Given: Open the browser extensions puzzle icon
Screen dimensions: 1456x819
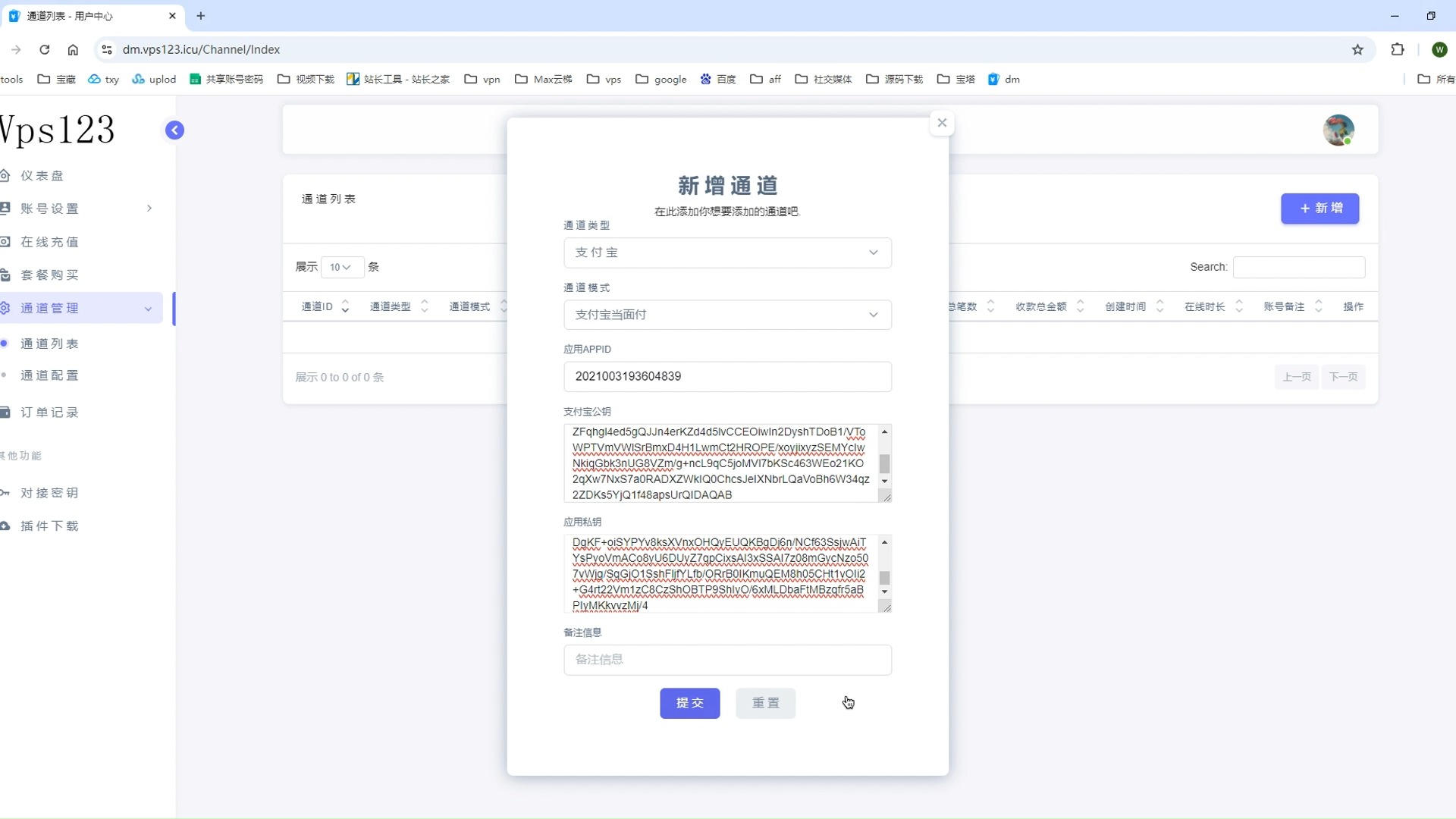Looking at the screenshot, I should [x=1398, y=49].
